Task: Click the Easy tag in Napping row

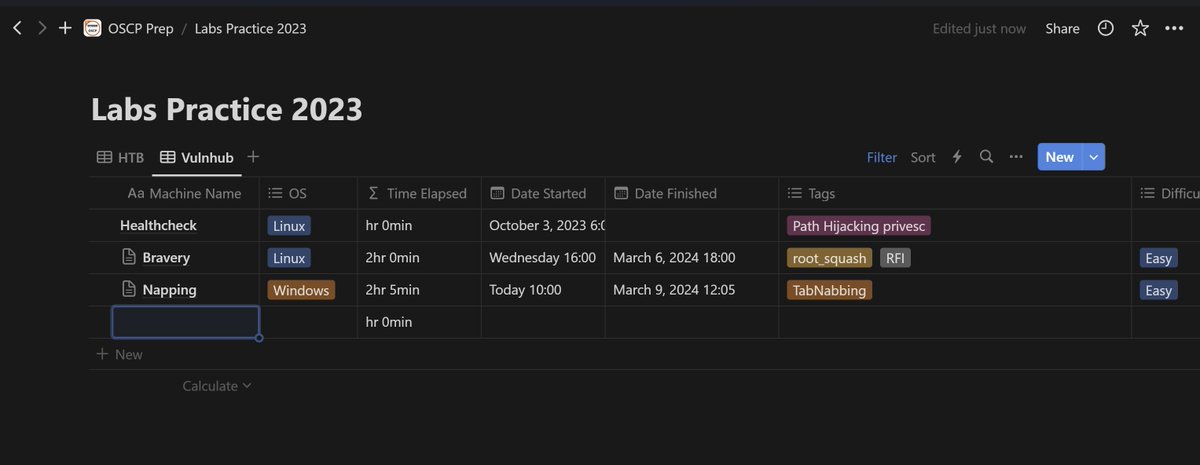Action: [1158, 290]
